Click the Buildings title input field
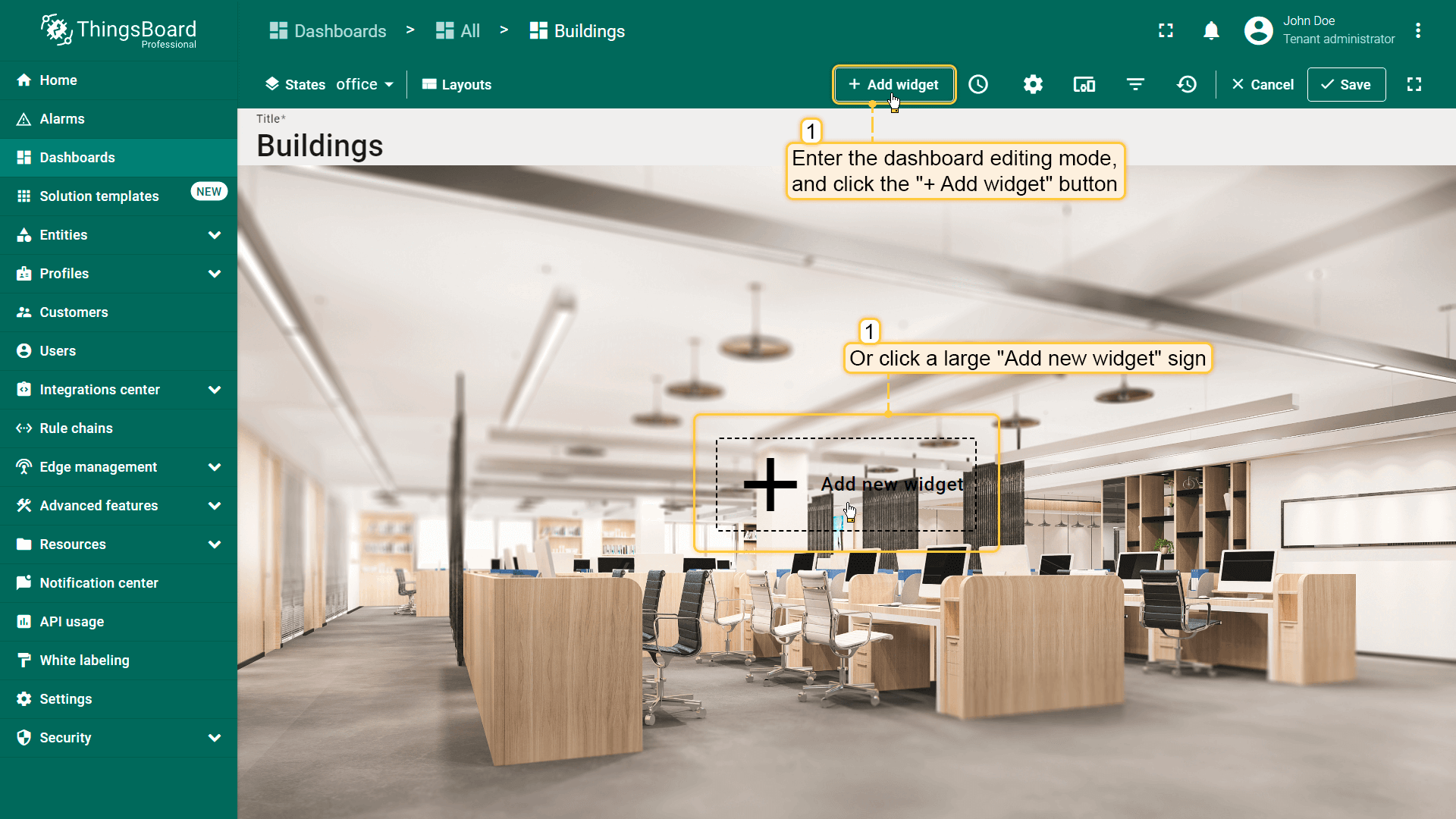Image resolution: width=1456 pixels, height=819 pixels. 320,146
